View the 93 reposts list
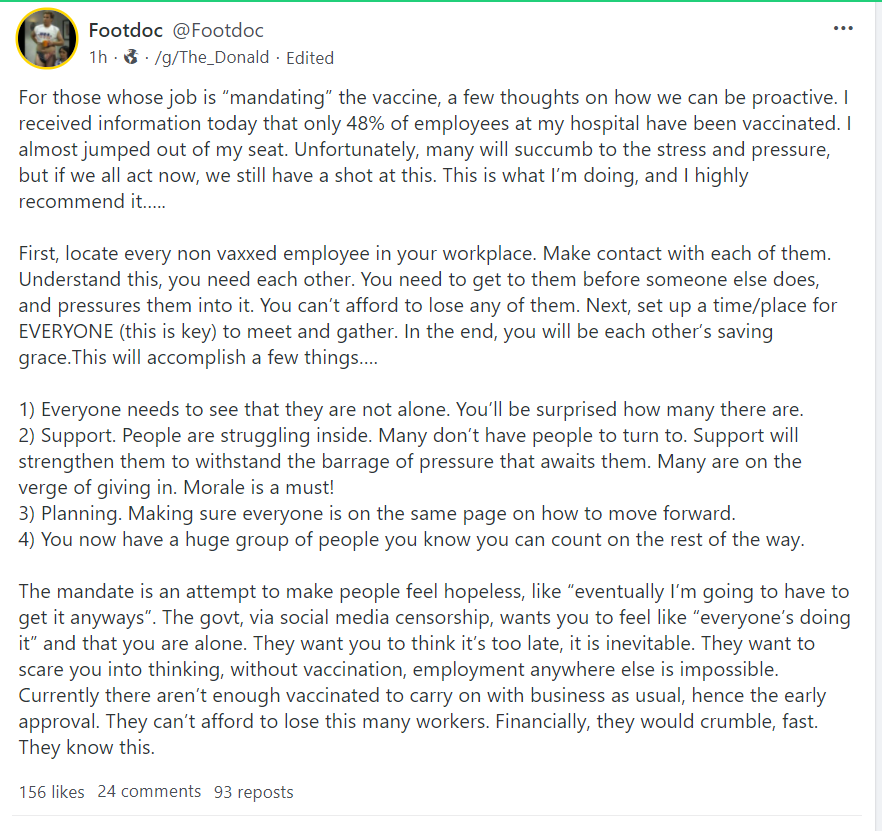The height and width of the screenshot is (831, 882). click(x=254, y=792)
